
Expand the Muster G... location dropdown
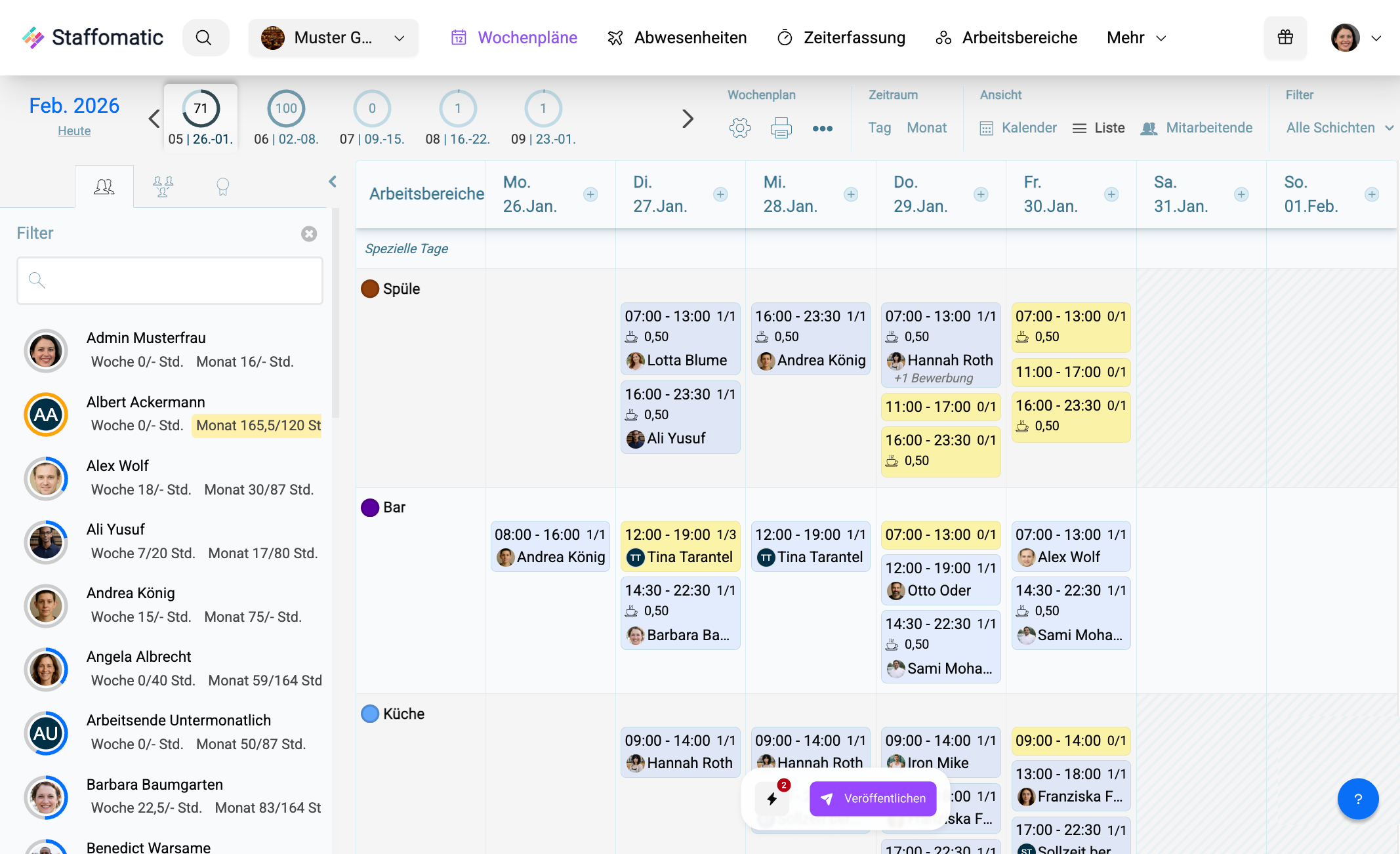point(333,37)
